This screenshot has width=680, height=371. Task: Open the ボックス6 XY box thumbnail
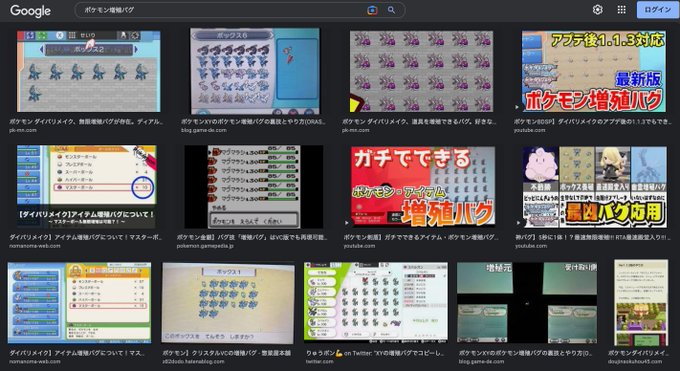click(255, 71)
